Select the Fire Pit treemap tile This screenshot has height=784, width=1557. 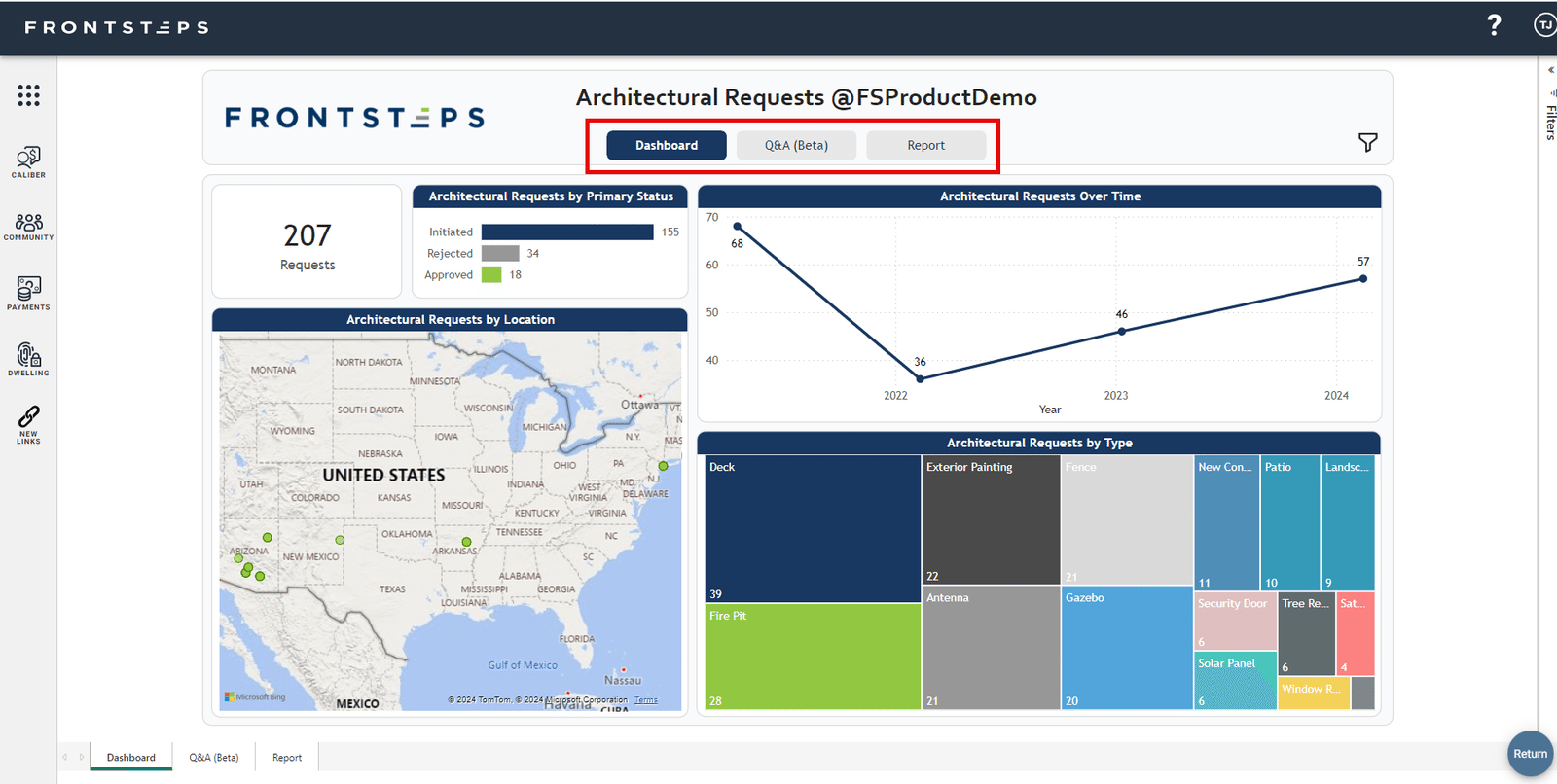coord(813,657)
